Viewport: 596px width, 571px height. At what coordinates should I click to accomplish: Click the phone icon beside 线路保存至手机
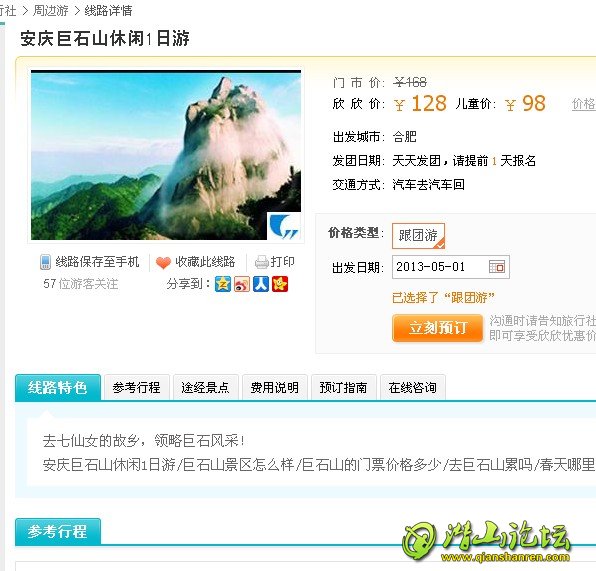45,262
